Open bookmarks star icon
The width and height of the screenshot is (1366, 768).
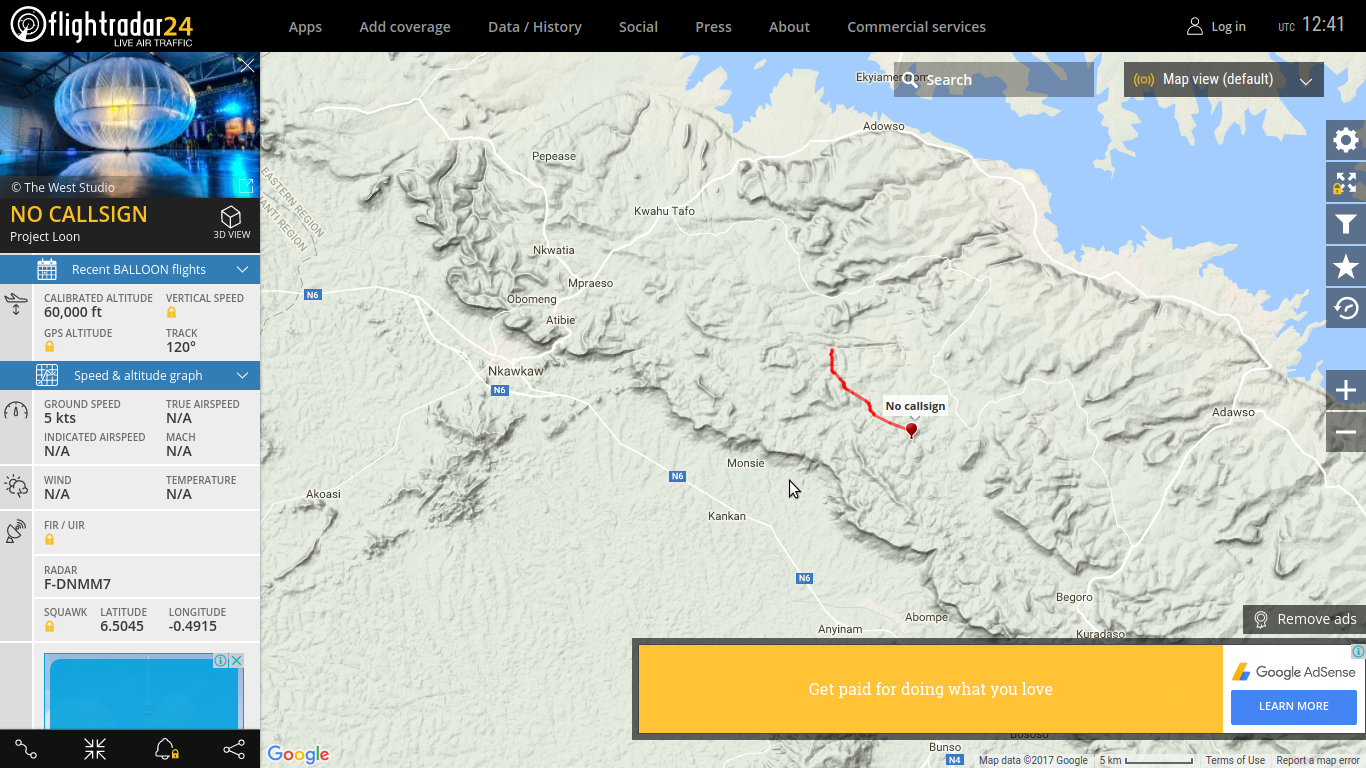click(x=1346, y=266)
